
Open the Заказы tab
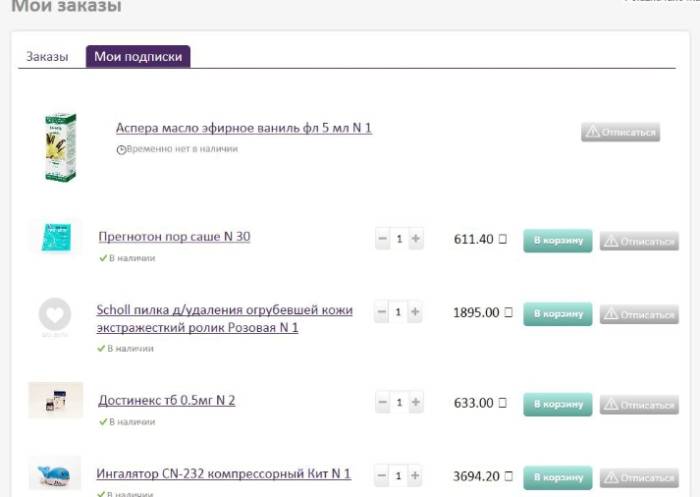pyautogui.click(x=47, y=57)
